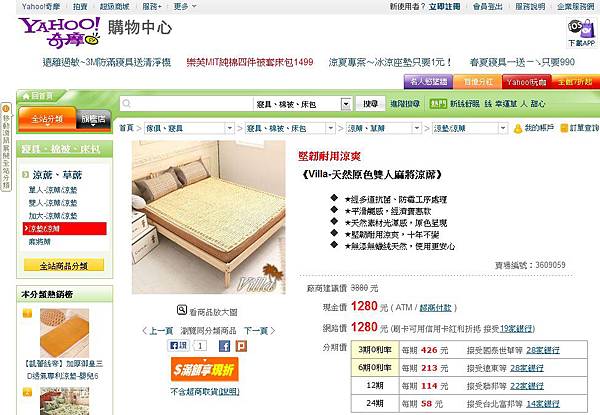Click the search button
Viewport: 600px width, 415px height.
coord(370,104)
